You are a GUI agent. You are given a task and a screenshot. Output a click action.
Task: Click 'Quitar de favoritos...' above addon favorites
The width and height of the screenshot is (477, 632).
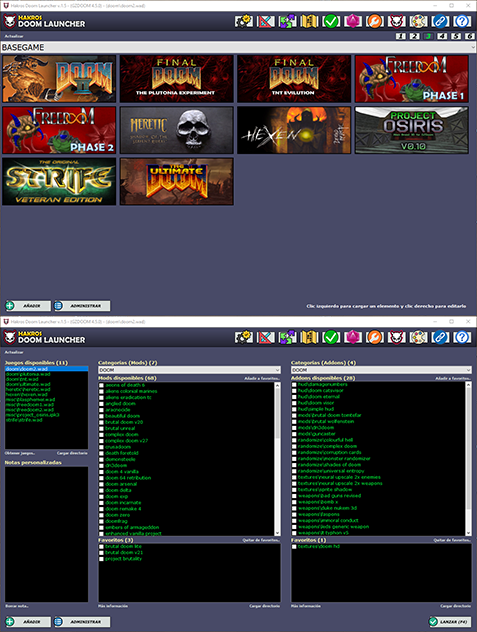click(452, 540)
